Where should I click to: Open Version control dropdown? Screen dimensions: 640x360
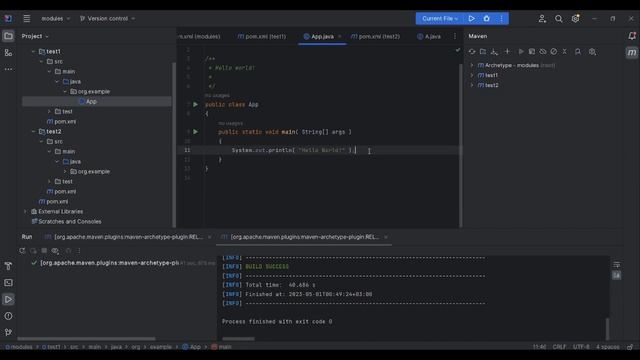[107, 18]
